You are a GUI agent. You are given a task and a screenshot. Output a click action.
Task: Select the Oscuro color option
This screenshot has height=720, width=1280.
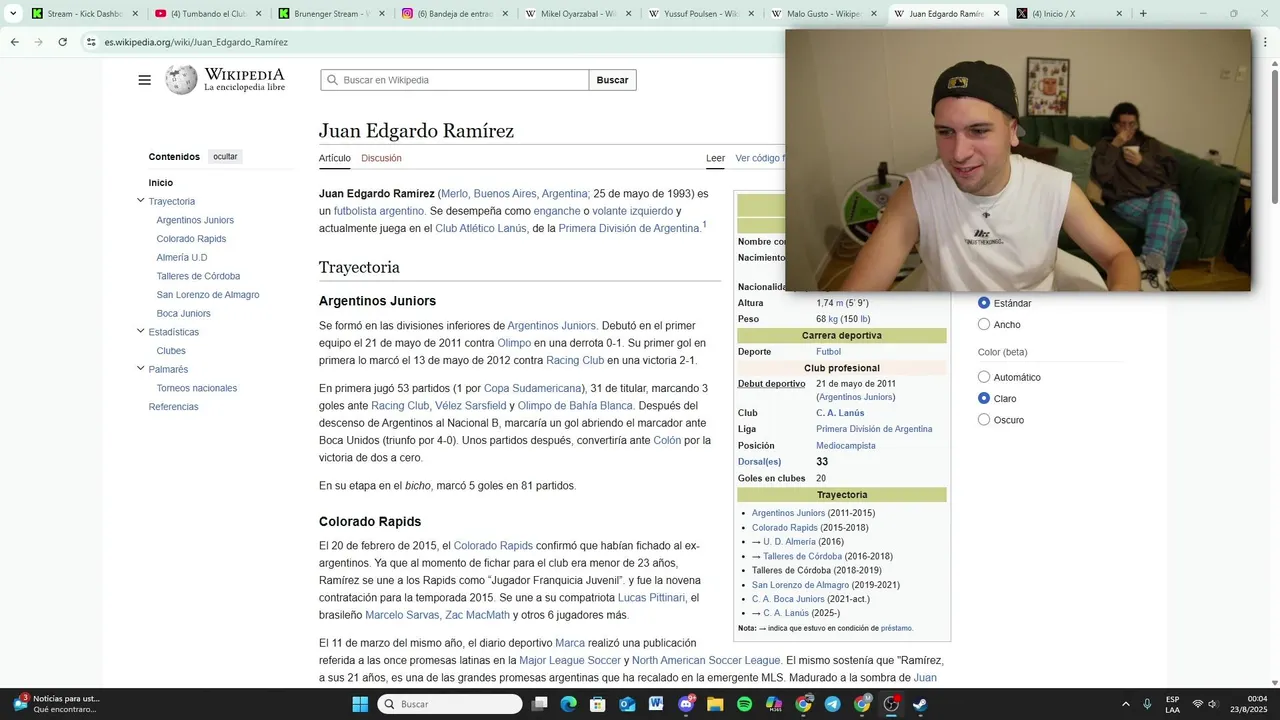(x=984, y=420)
